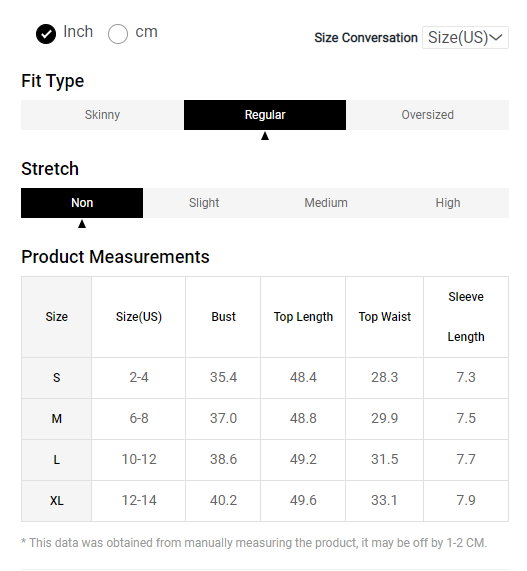This screenshot has height=571, width=527.
Task: Select the Inch unit radio button
Action: [46, 34]
